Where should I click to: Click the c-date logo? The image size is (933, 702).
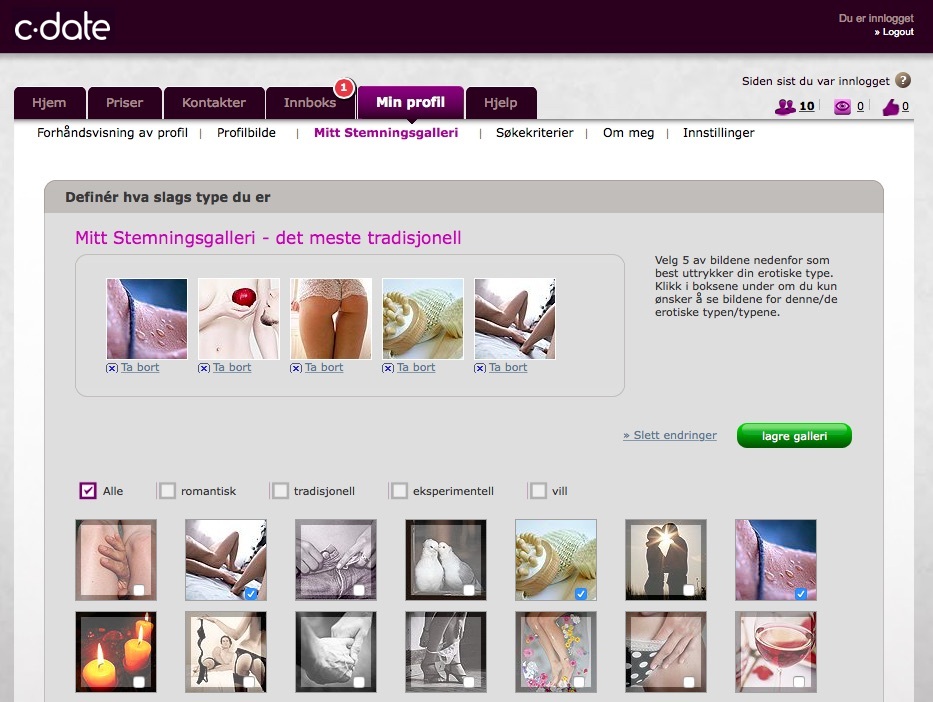coord(62,27)
